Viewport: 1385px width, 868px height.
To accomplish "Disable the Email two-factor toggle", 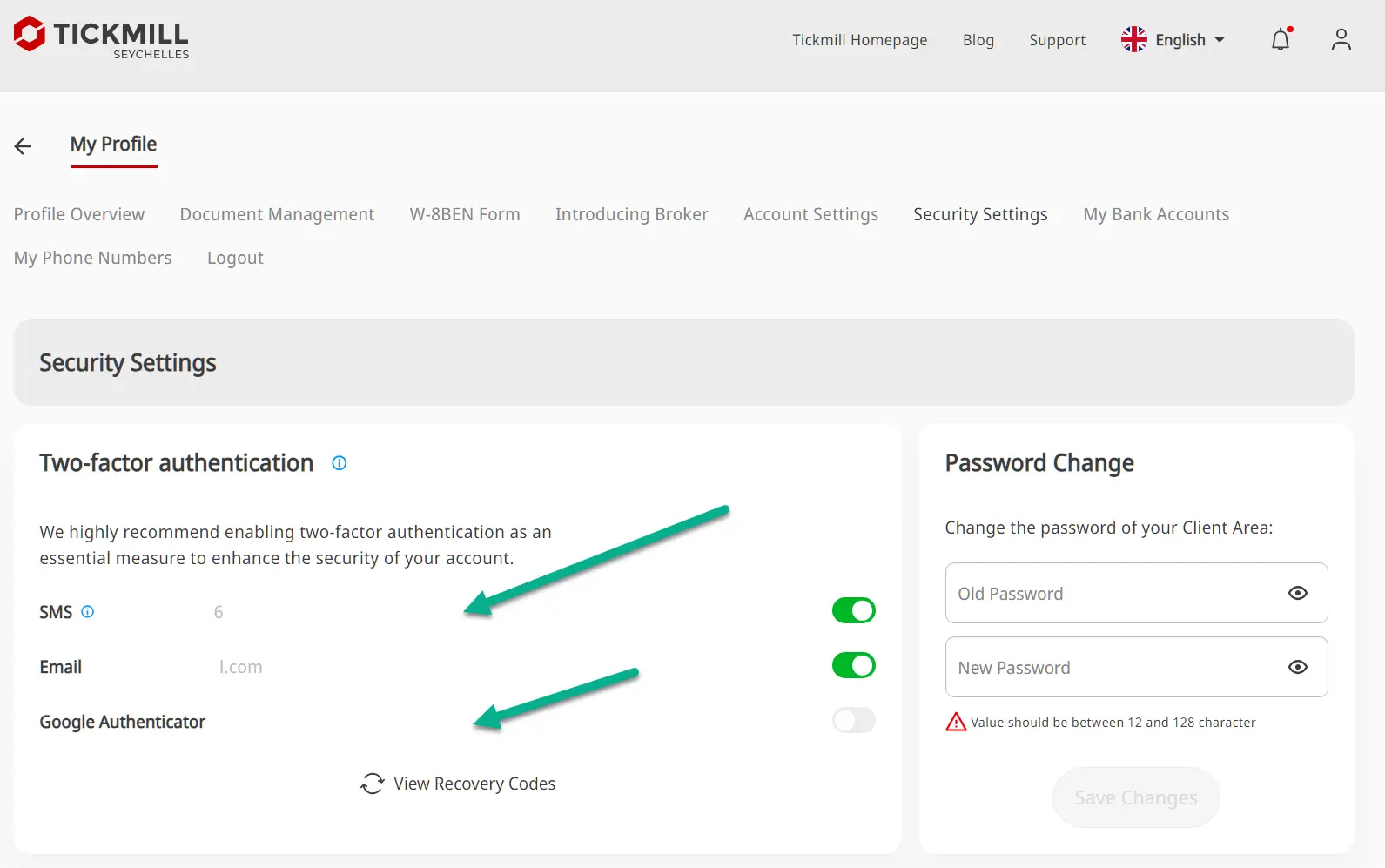I will pos(853,665).
